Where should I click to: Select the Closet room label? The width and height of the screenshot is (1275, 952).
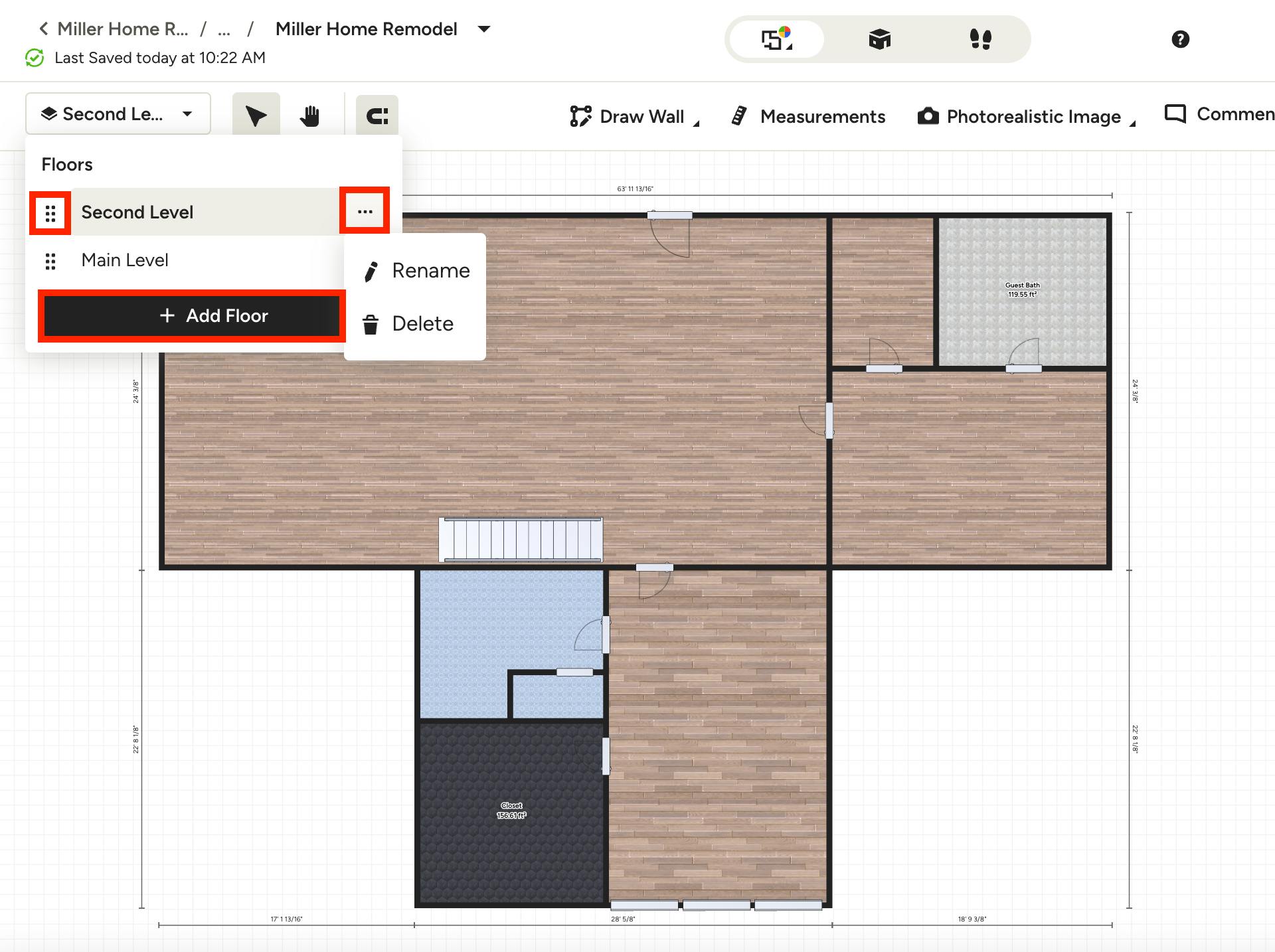coord(511,811)
